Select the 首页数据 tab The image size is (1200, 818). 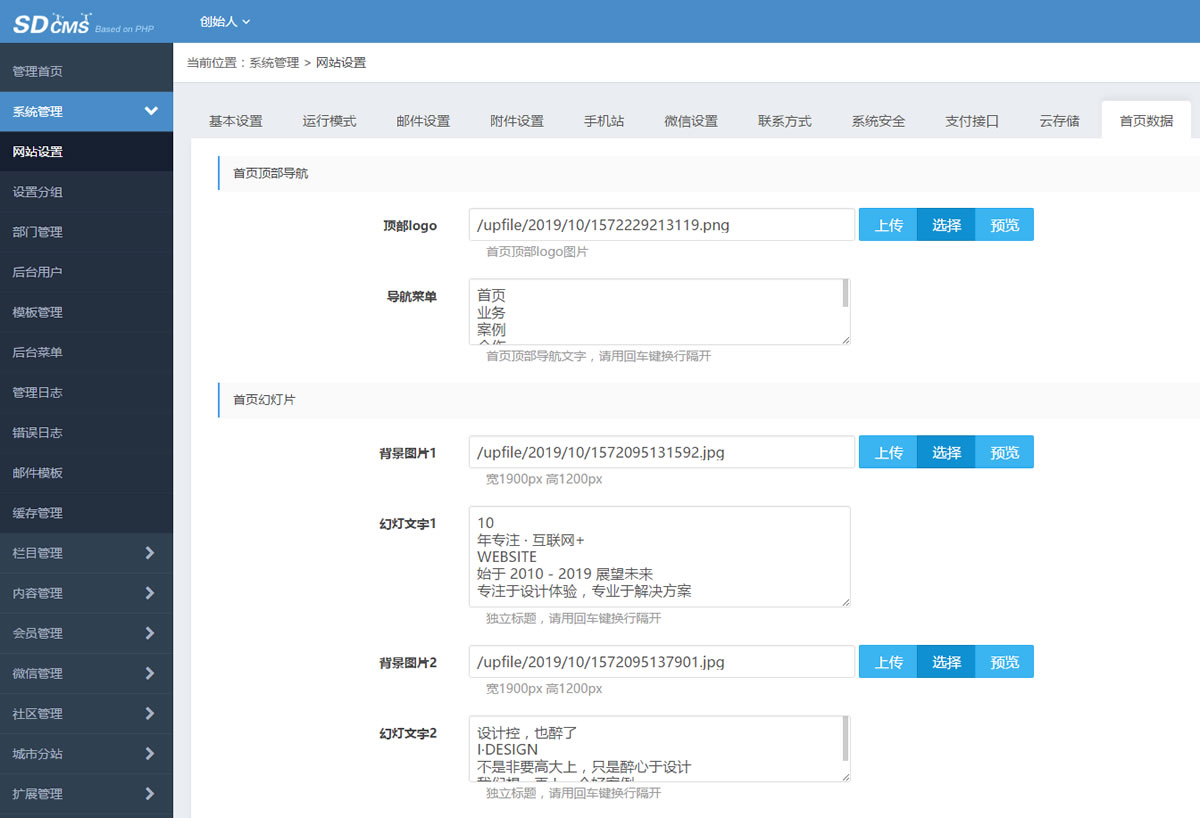coord(1146,121)
